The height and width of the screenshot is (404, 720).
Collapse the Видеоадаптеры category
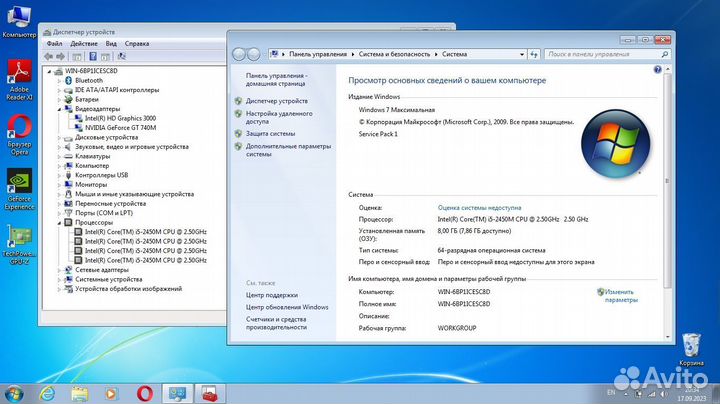[59, 109]
